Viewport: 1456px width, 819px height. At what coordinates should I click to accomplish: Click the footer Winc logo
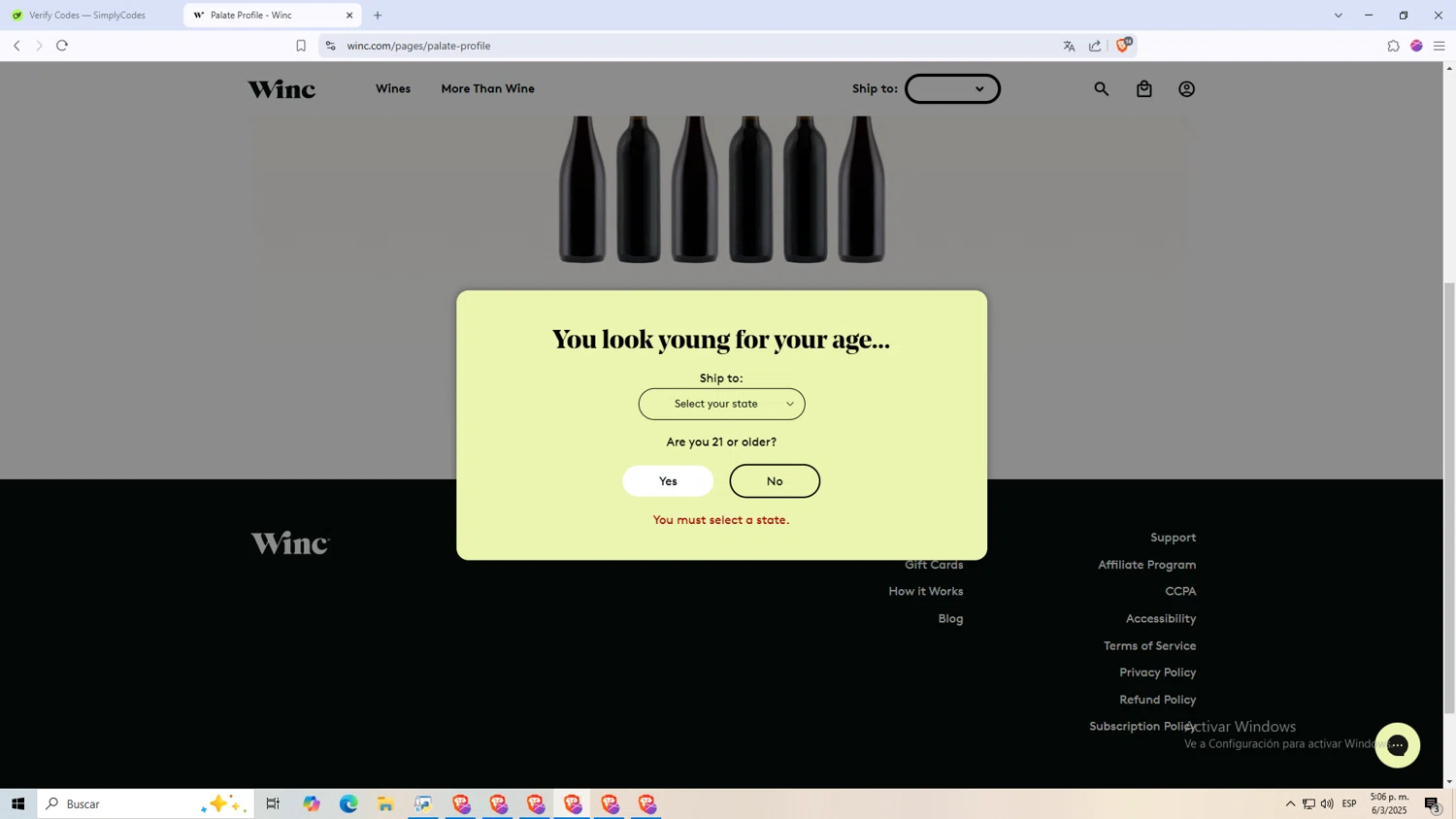[x=290, y=543]
